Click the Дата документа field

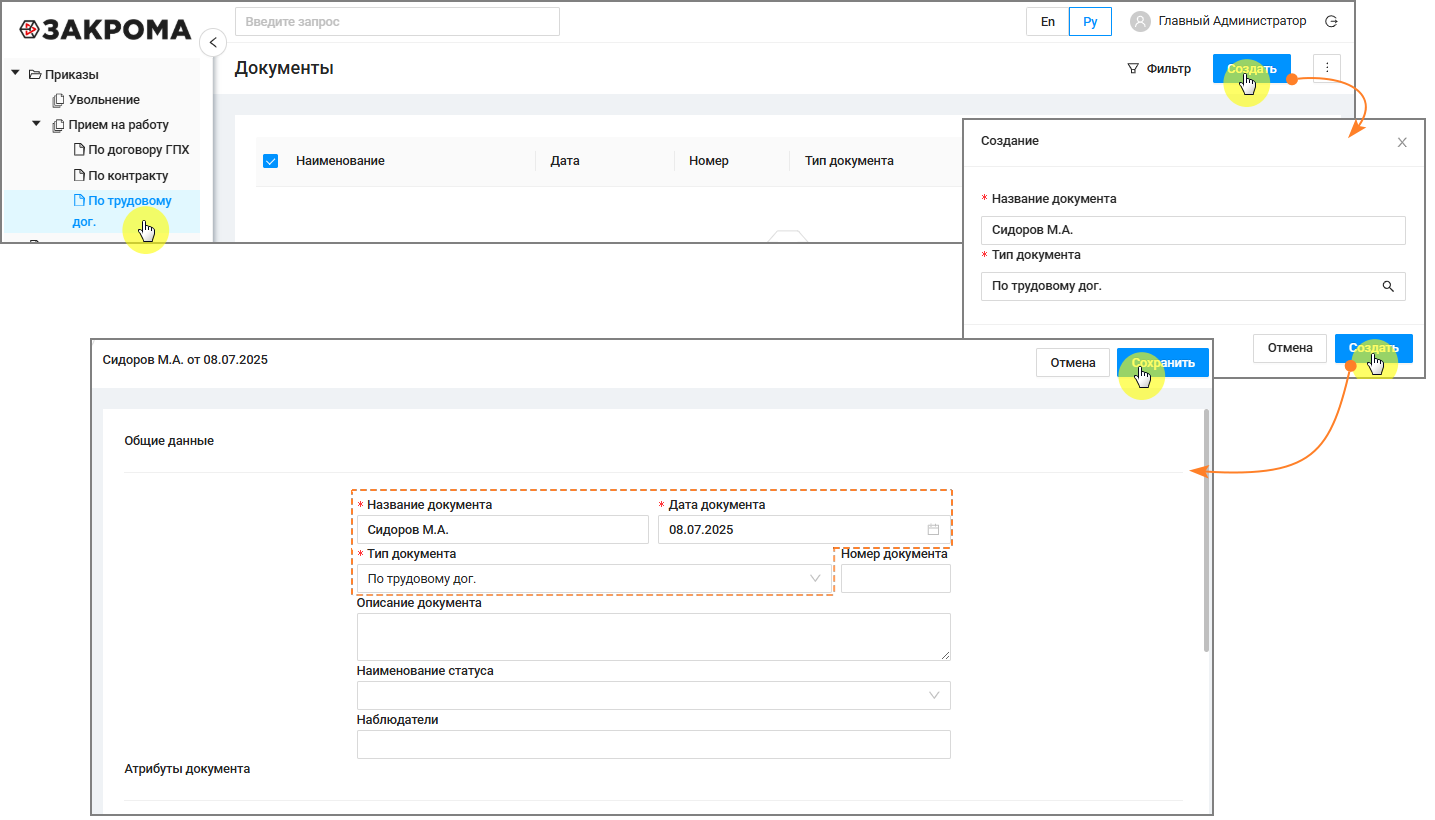point(804,530)
